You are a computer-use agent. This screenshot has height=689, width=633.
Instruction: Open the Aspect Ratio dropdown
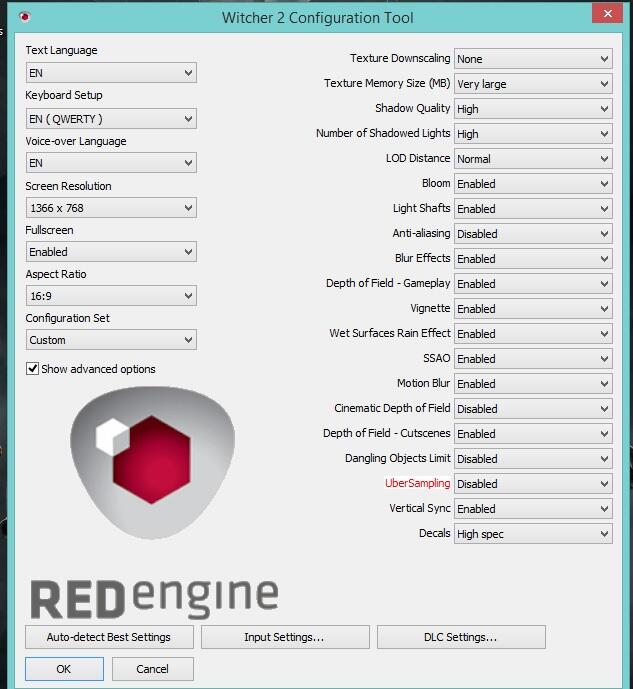111,296
